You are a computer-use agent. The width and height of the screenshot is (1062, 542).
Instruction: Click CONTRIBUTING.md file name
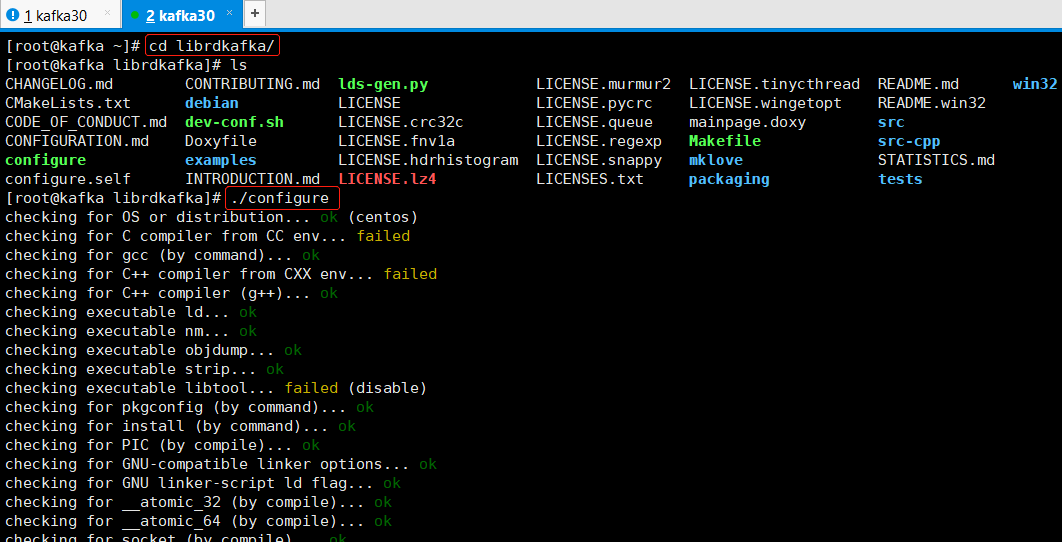(253, 84)
